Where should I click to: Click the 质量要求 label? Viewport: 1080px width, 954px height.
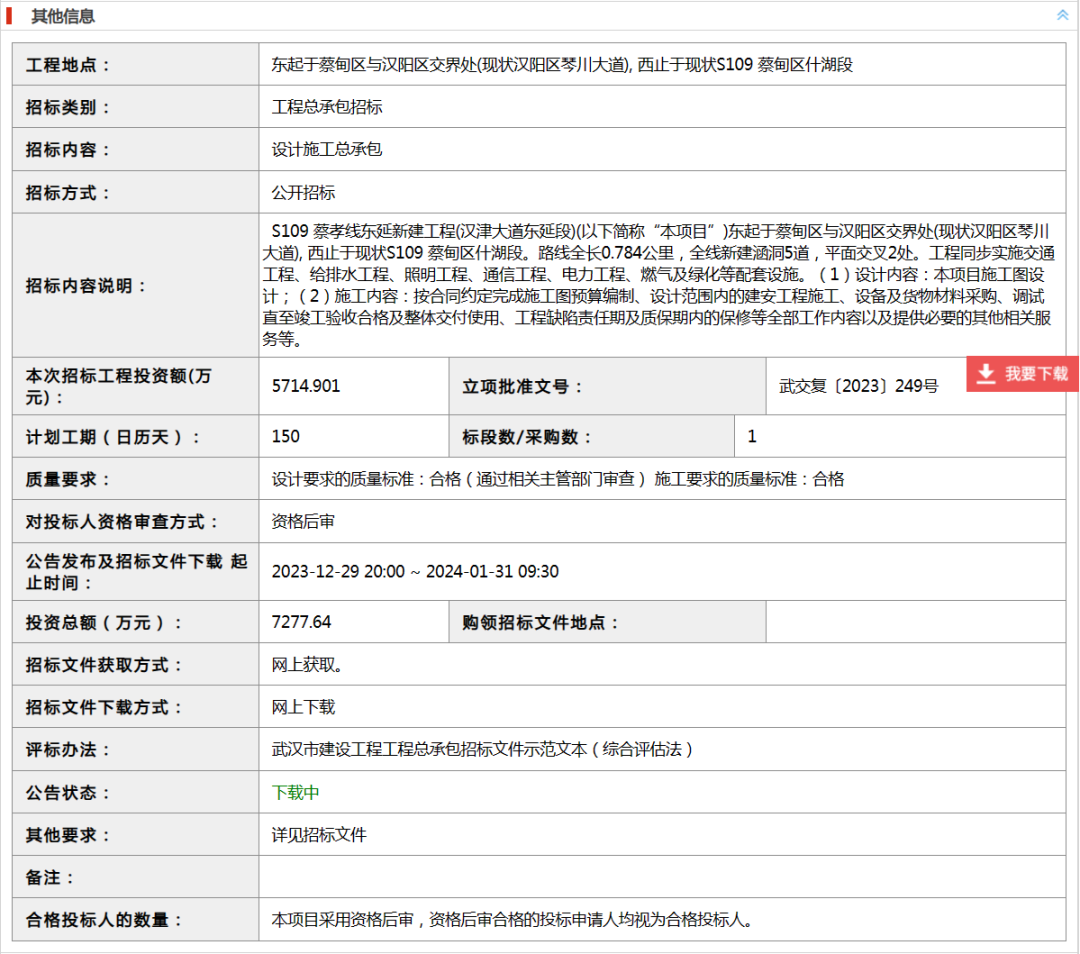pyautogui.click(x=68, y=479)
